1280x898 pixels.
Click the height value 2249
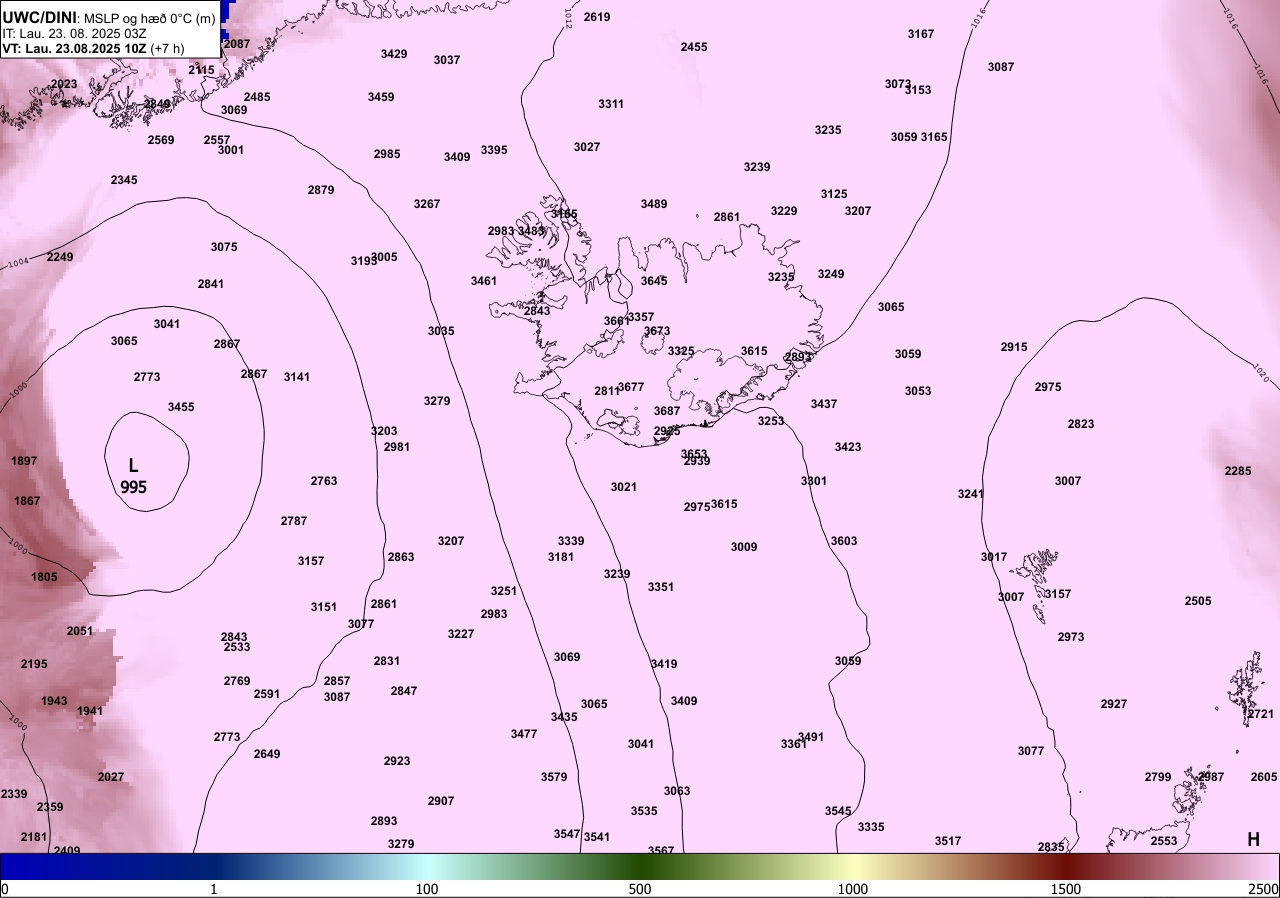coord(60,257)
